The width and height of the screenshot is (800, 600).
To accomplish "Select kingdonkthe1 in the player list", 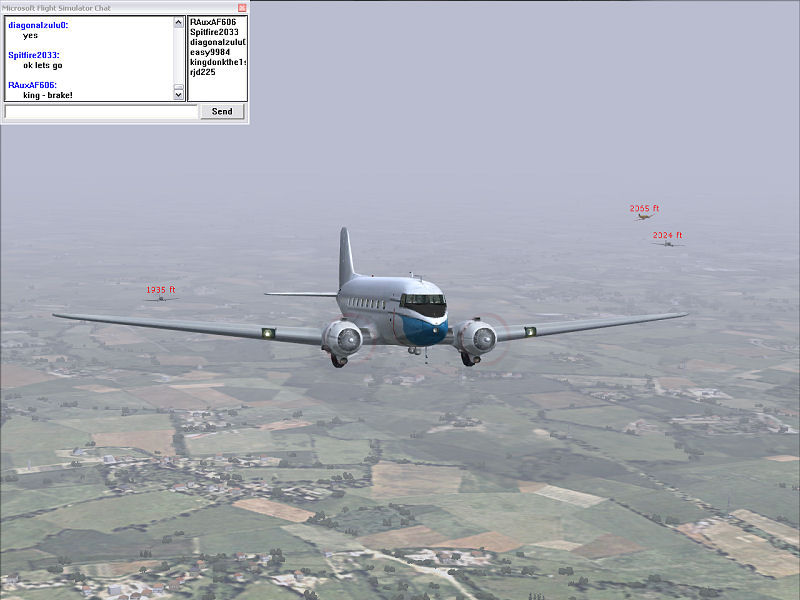I will point(218,62).
